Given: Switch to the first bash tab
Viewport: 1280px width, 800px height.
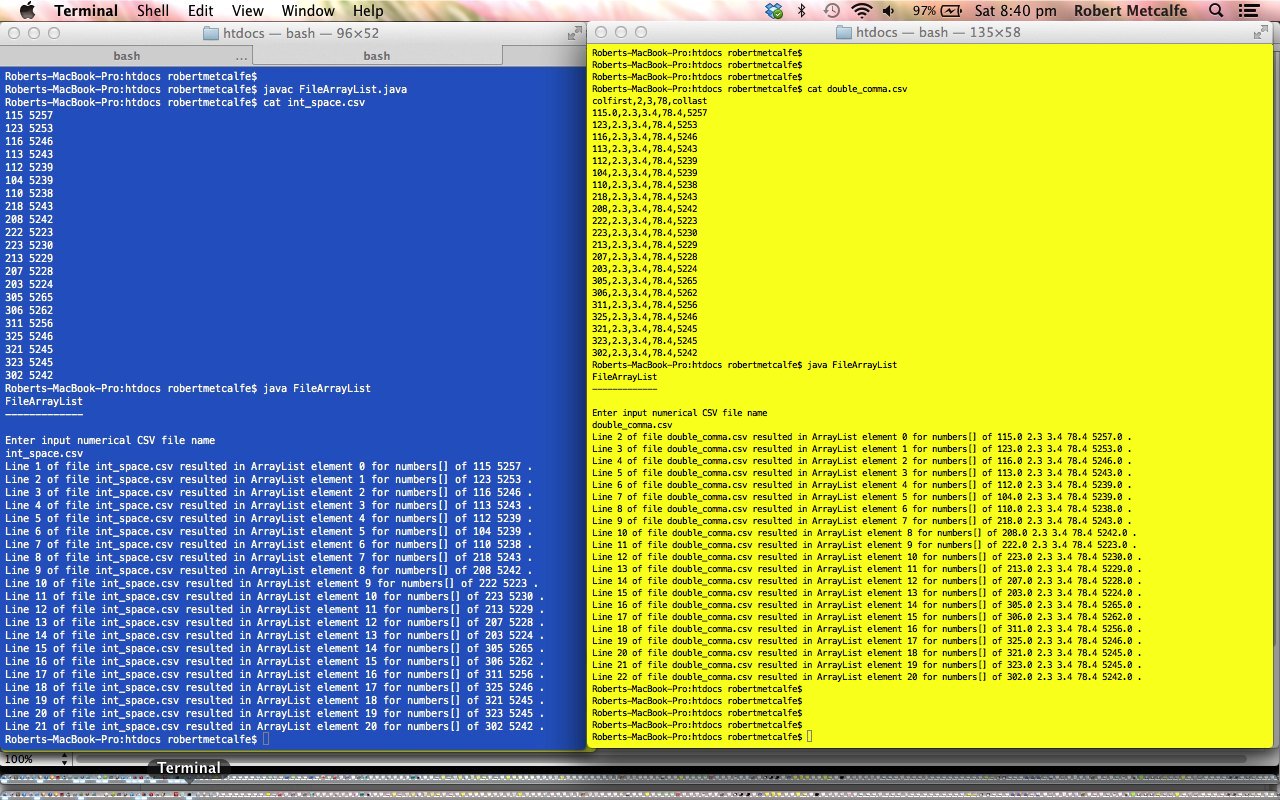Looking at the screenshot, I should point(127,56).
